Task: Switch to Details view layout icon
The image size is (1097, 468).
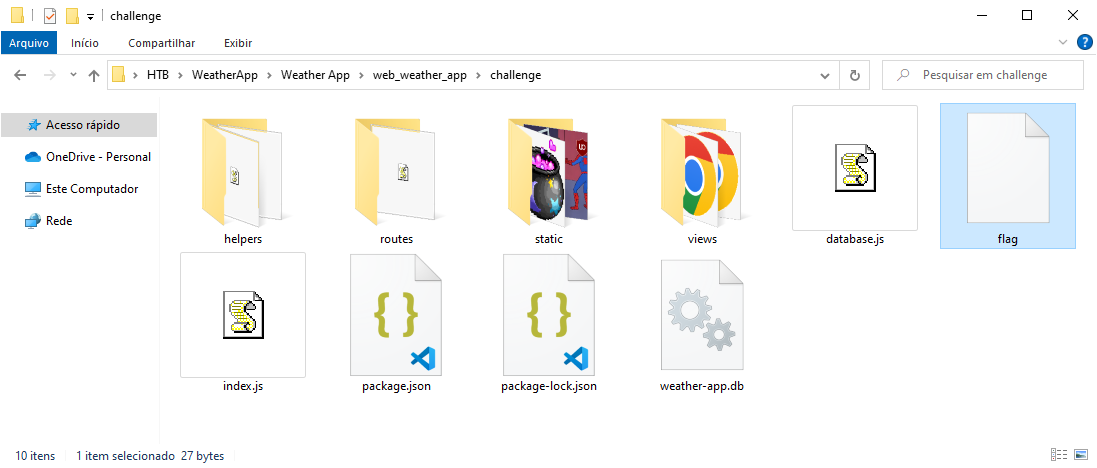Action: pos(1059,455)
